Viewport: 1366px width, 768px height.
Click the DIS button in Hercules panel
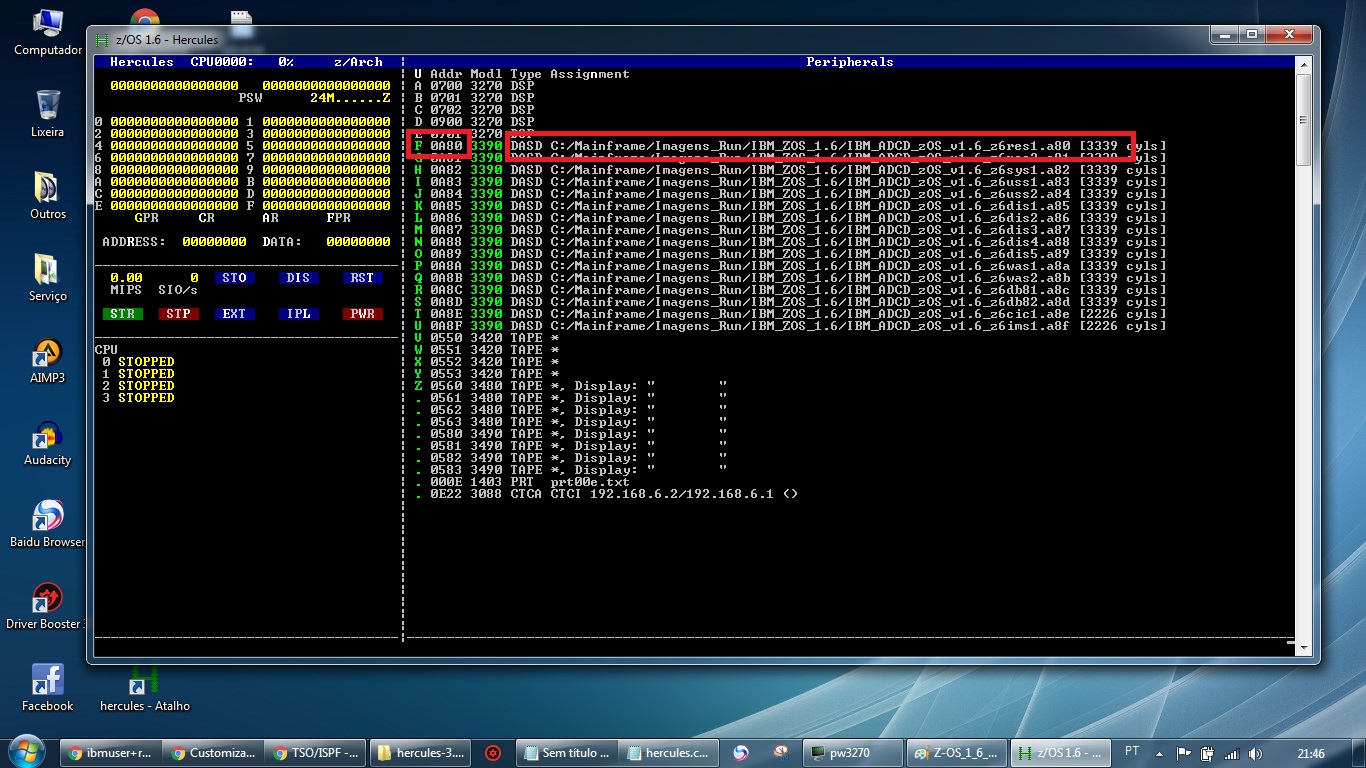298,278
